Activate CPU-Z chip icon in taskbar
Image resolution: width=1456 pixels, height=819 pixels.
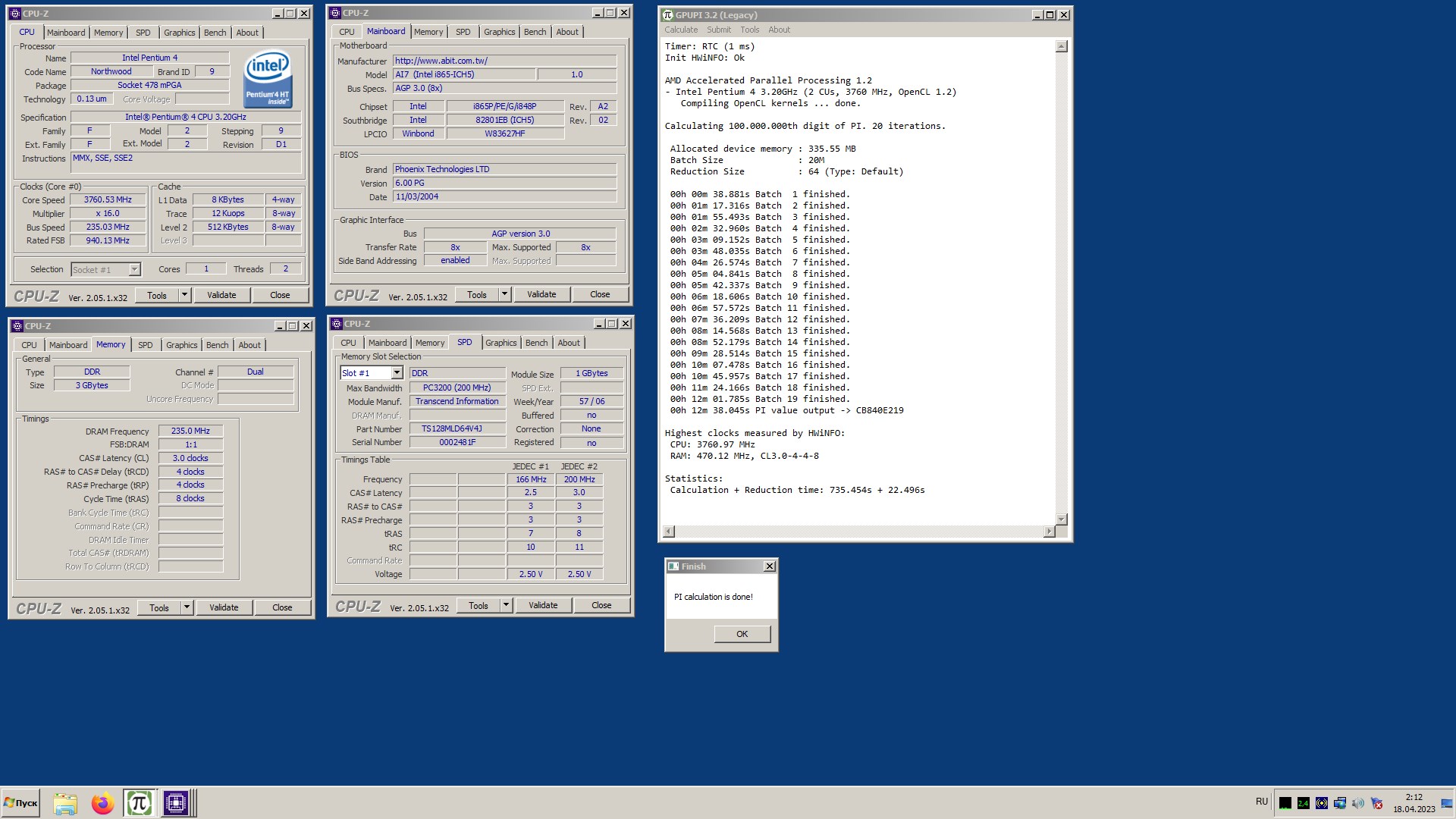[x=175, y=803]
